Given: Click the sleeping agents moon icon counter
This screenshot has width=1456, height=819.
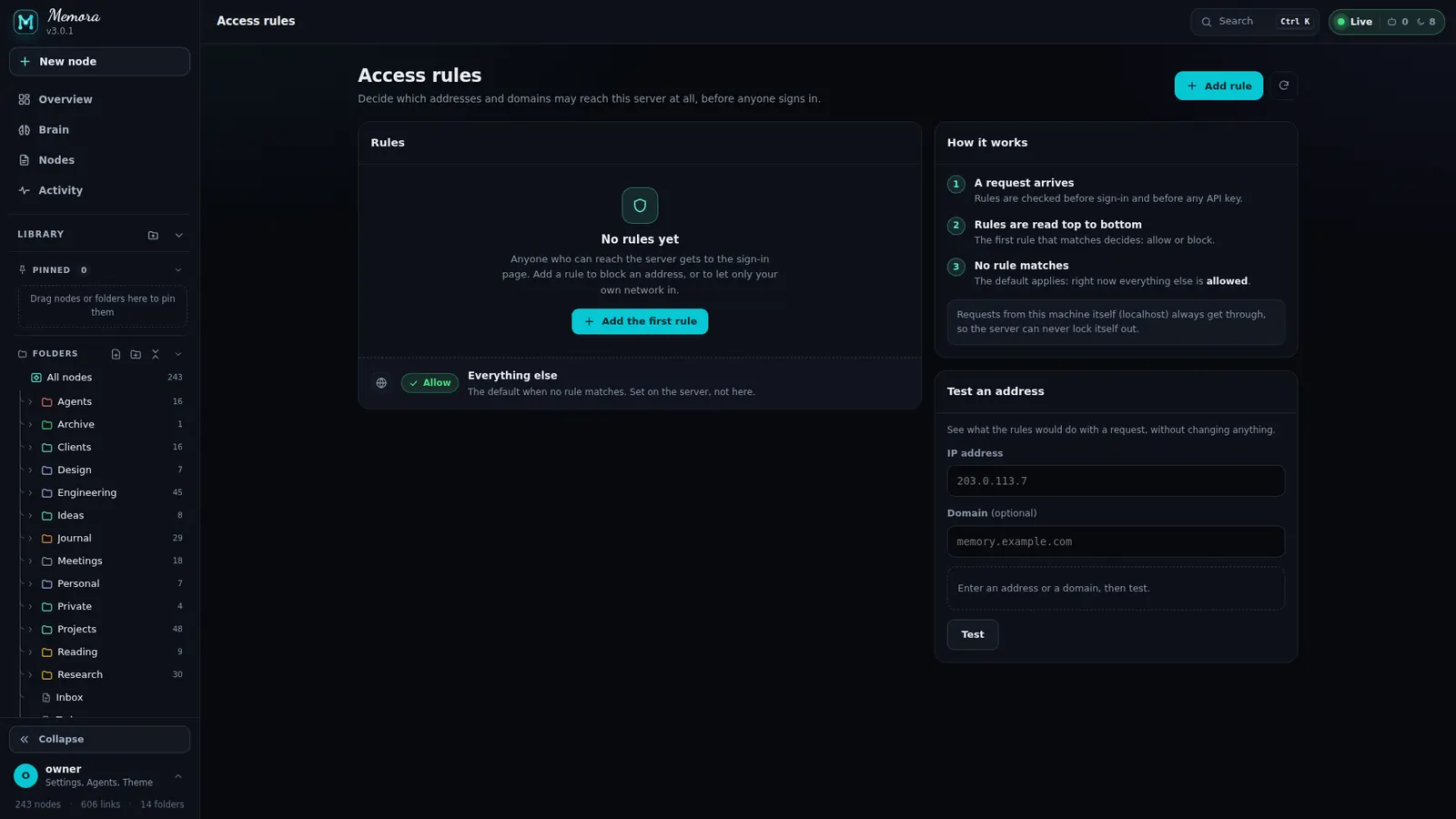Looking at the screenshot, I should pos(1426,22).
